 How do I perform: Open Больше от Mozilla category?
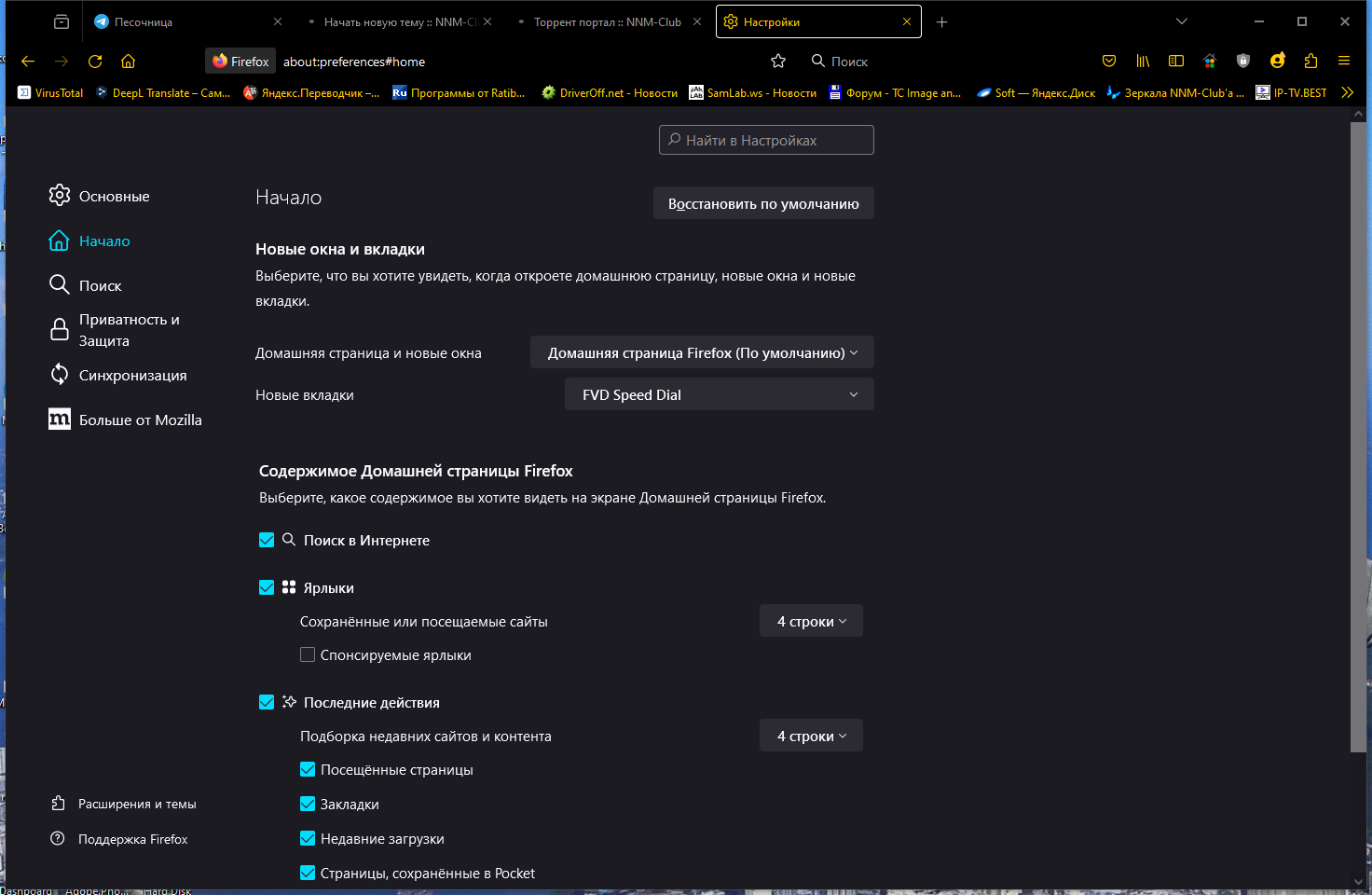pos(125,420)
